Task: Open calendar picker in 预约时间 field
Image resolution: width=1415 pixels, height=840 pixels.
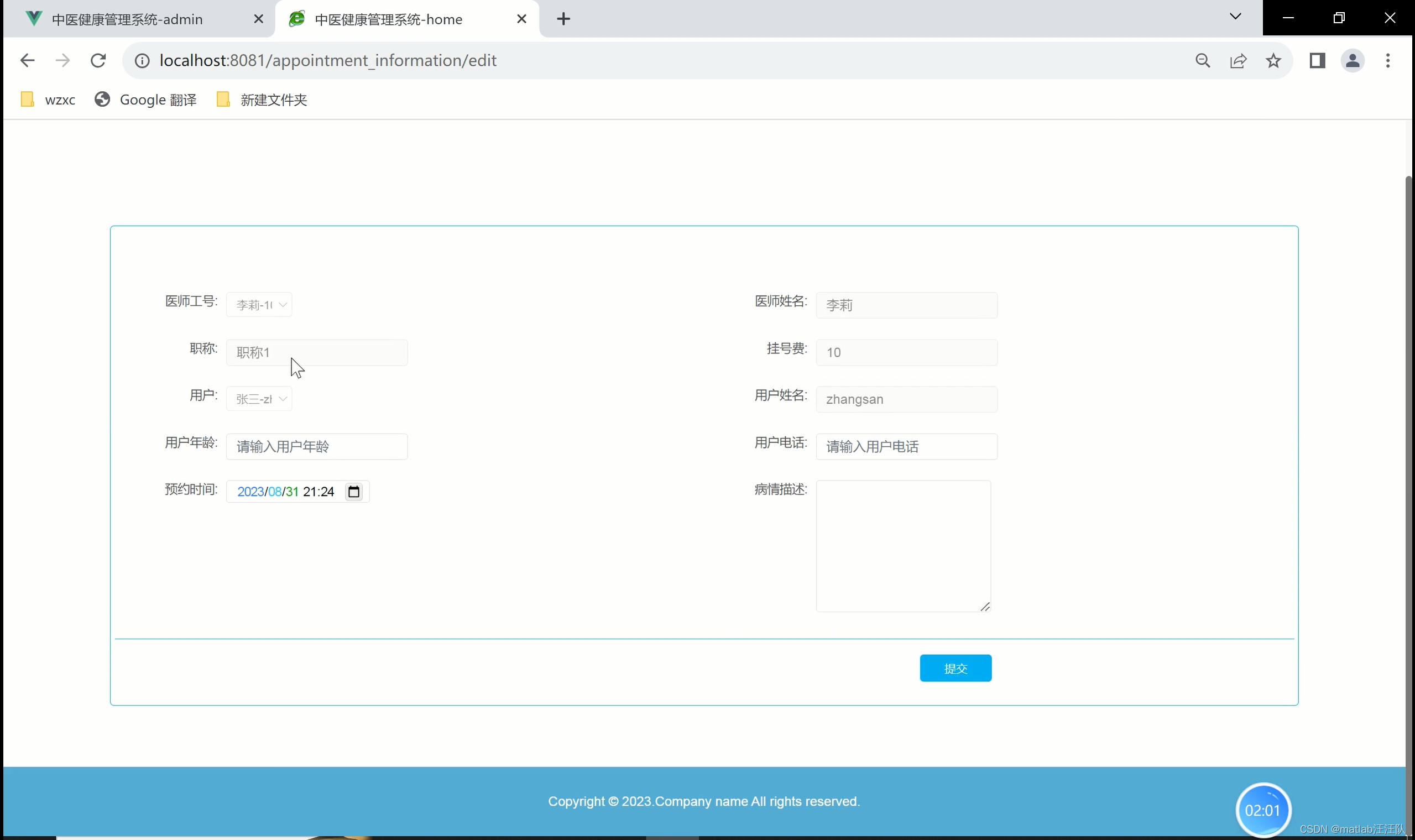Action: tap(354, 492)
